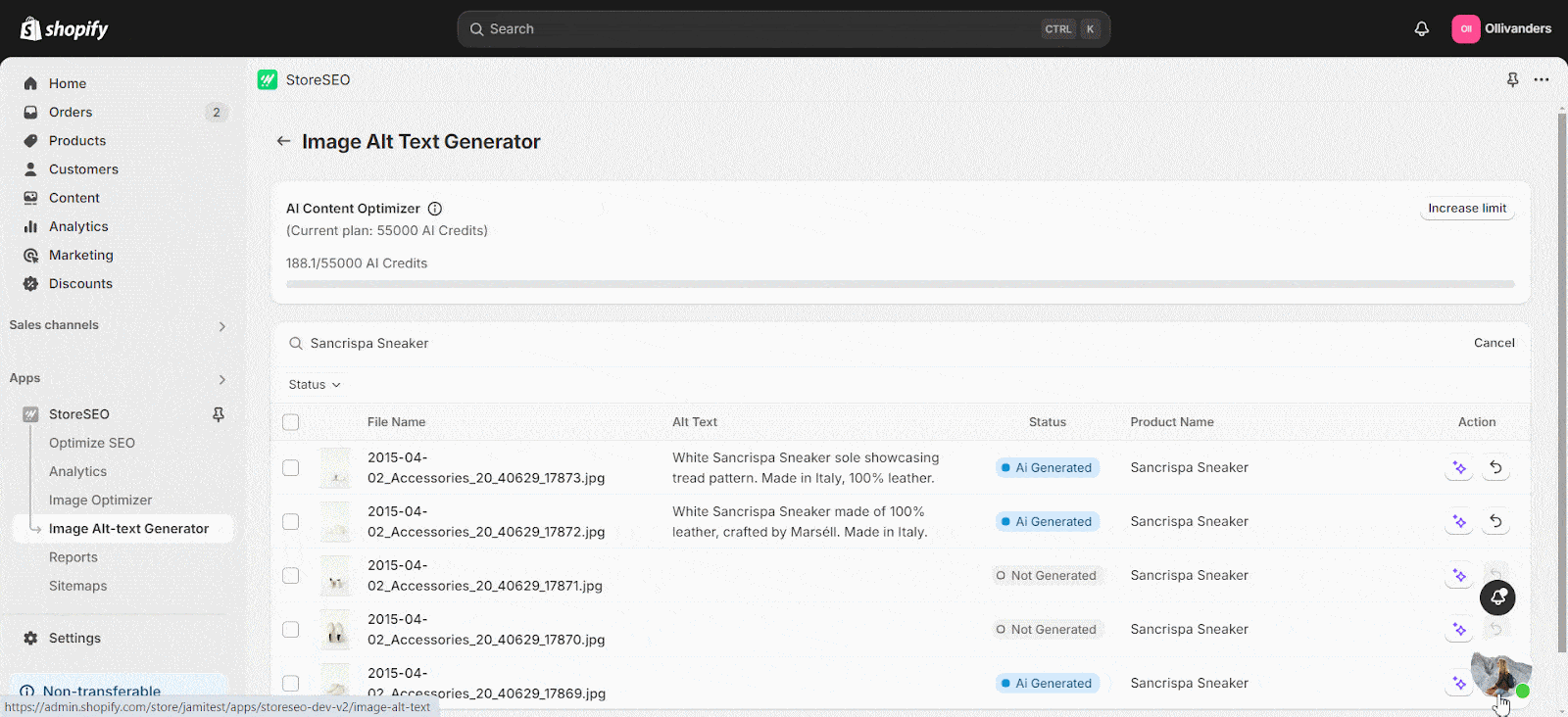
Task: Open Image Optimizer in StoreSEO menu
Action: point(100,500)
